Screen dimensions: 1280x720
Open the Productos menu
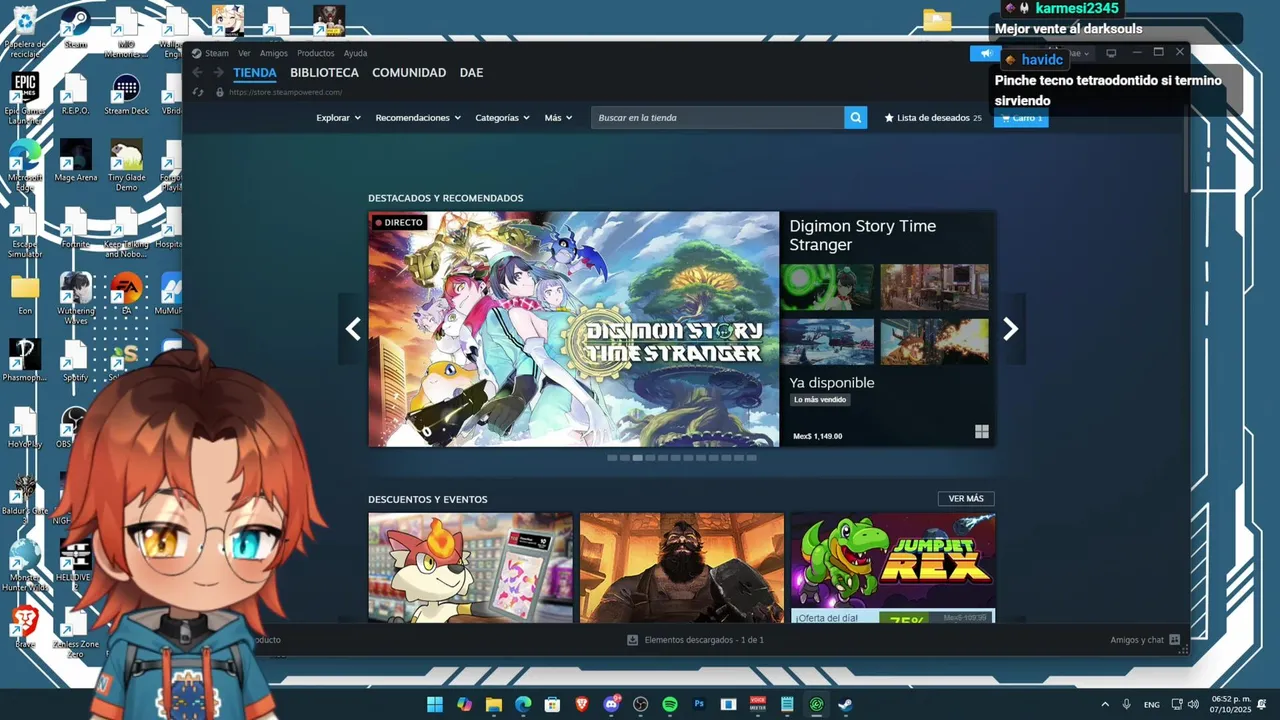tap(316, 53)
